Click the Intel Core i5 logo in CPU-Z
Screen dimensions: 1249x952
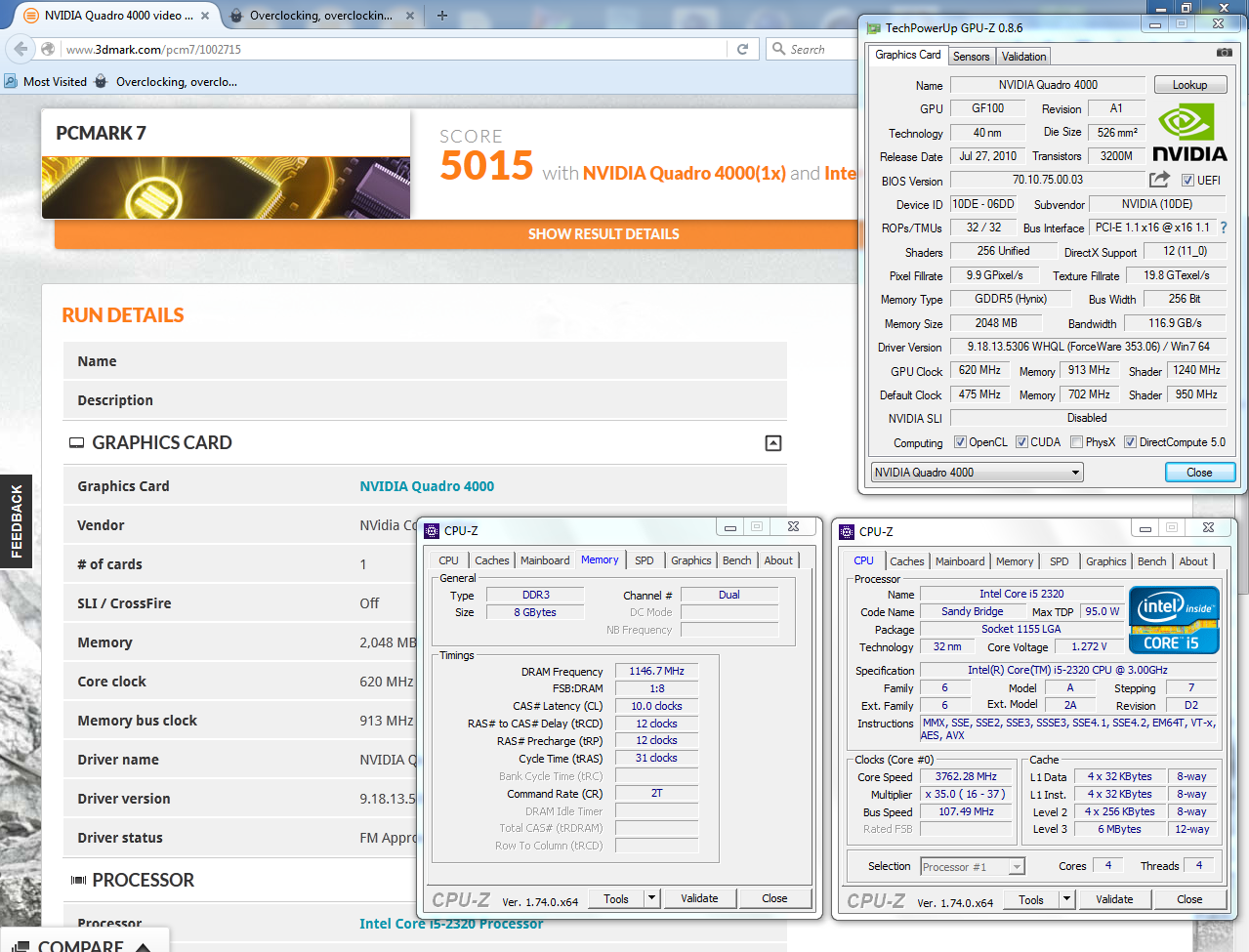tap(1174, 620)
